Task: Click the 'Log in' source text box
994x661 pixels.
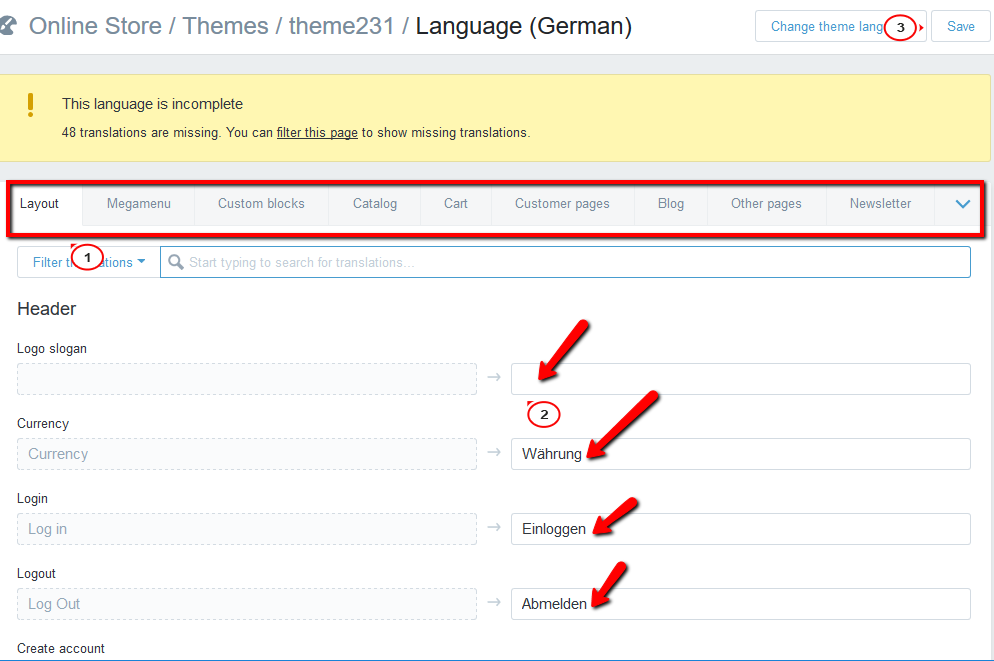Action: tap(247, 529)
